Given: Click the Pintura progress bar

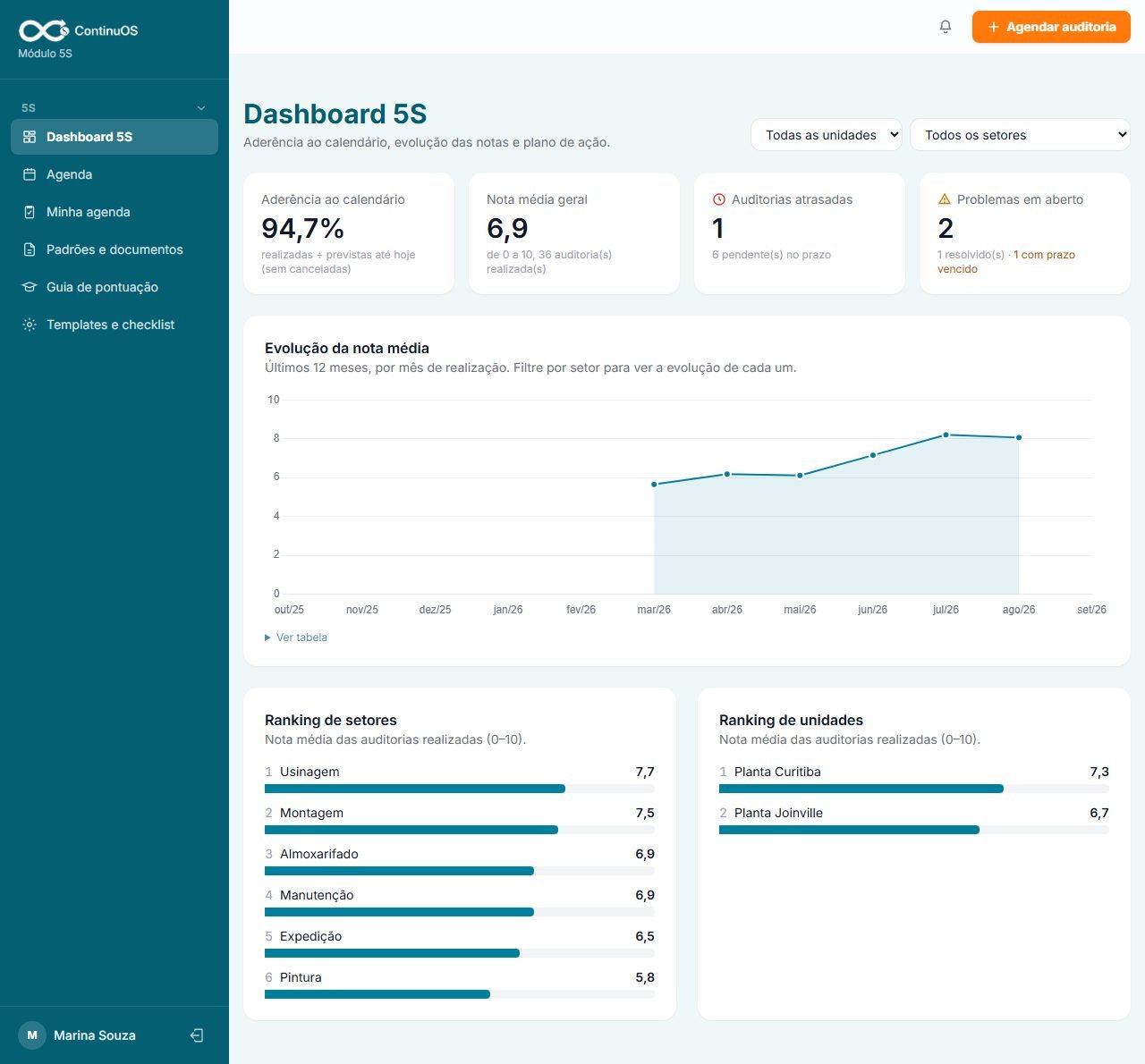Looking at the screenshot, I should point(460,994).
